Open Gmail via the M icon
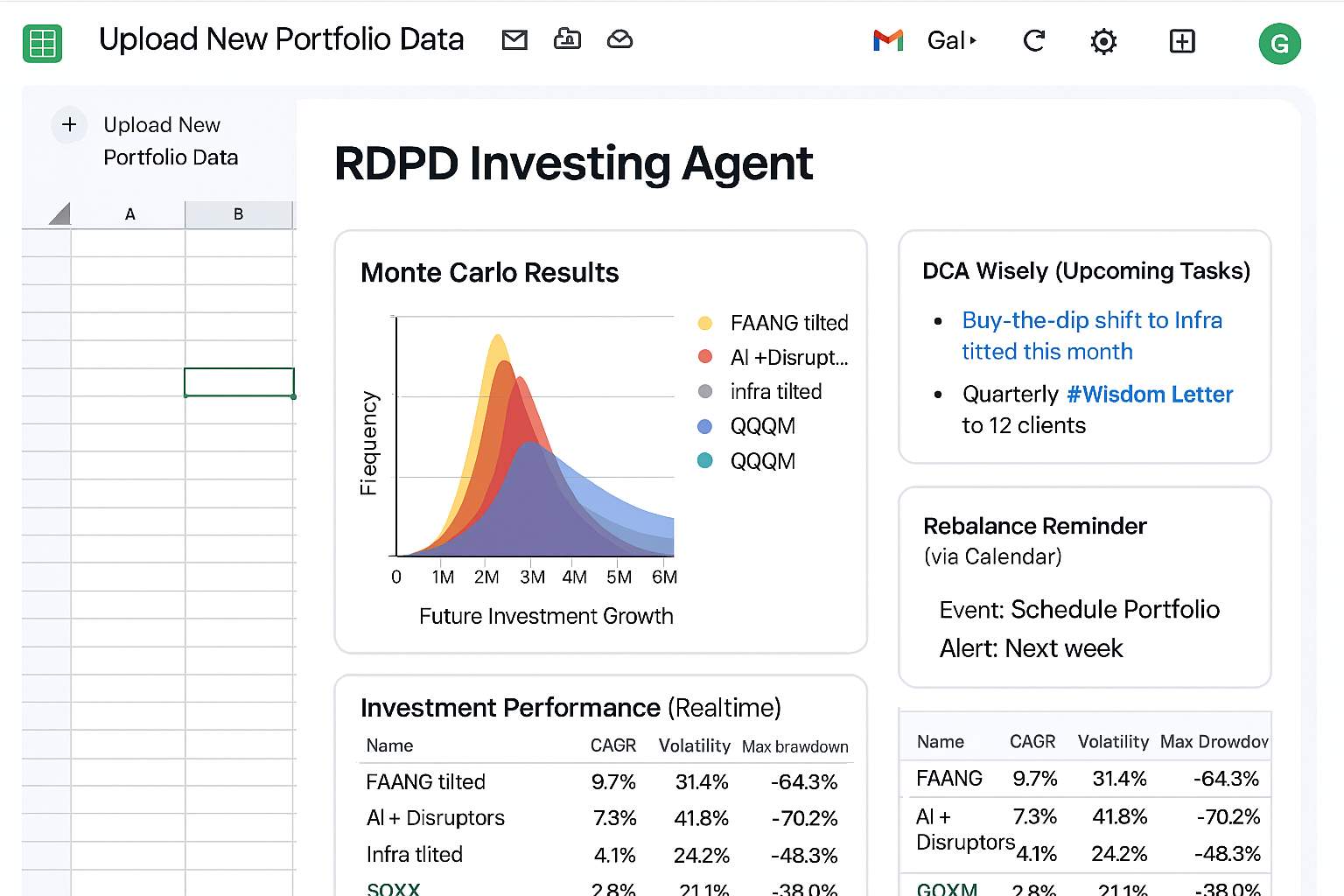This screenshot has width=1344, height=896. pyautogui.click(x=888, y=40)
